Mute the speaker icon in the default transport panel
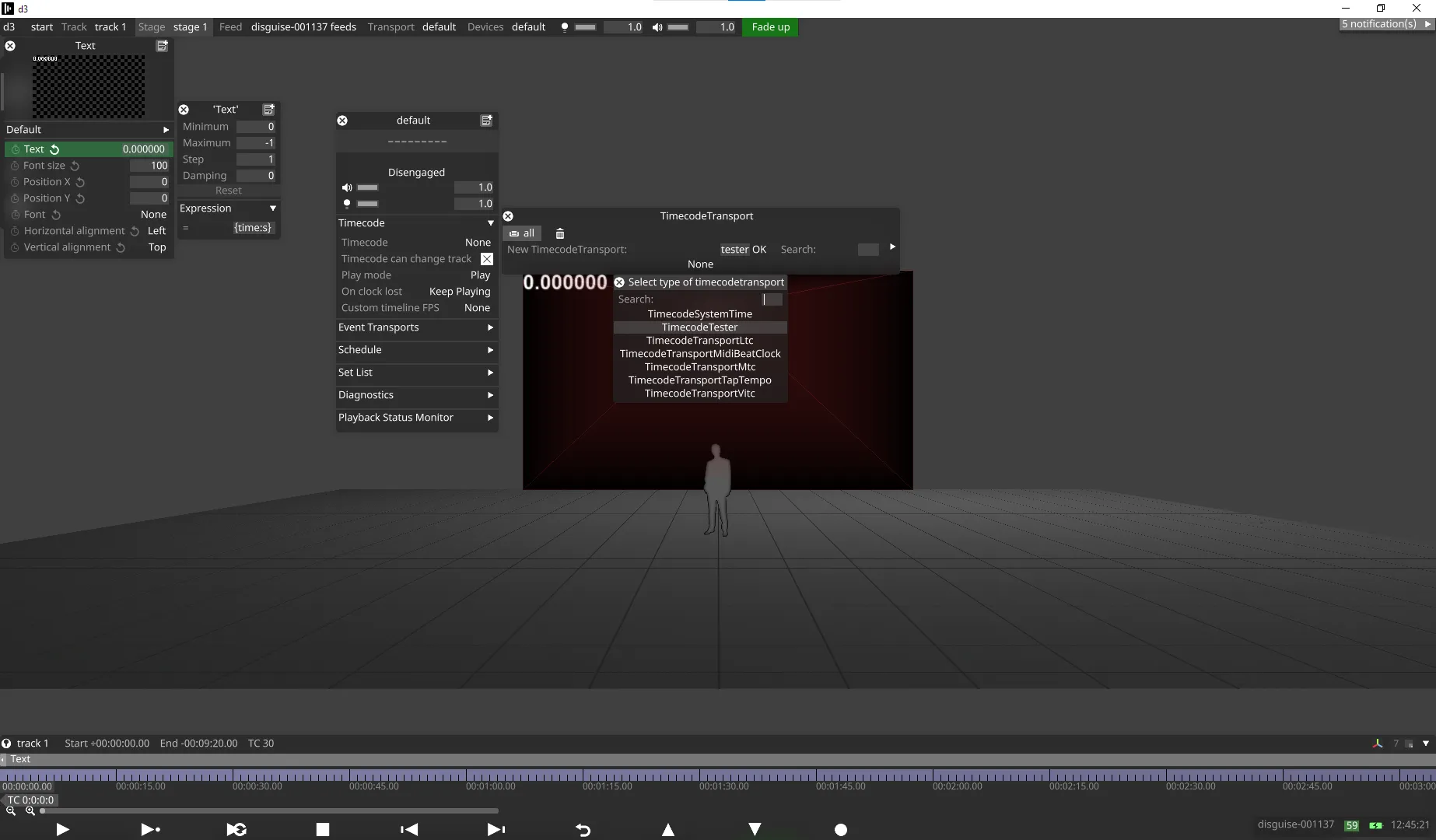1436x840 pixels. coord(347,187)
